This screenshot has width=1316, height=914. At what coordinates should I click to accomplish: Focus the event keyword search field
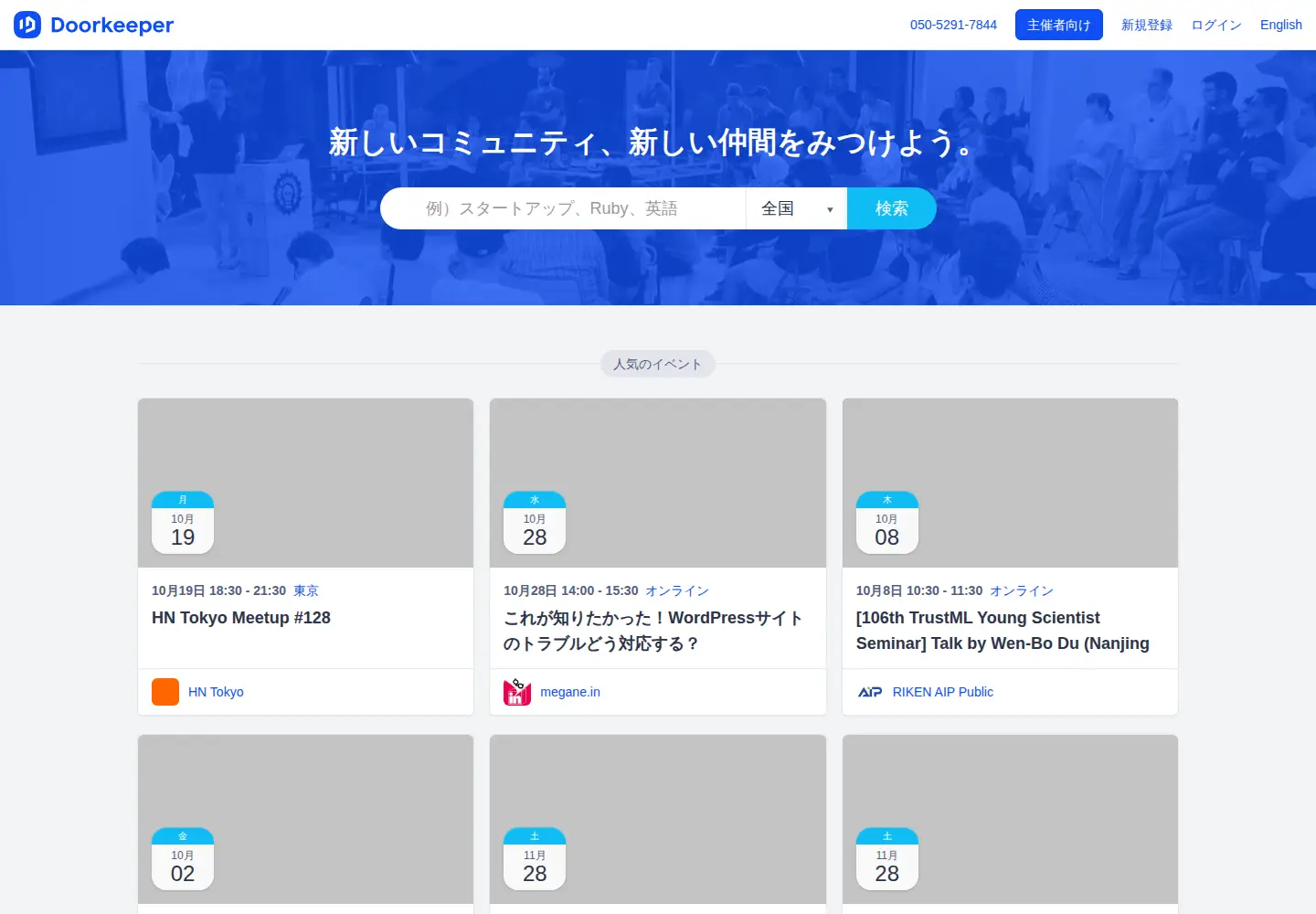(563, 208)
